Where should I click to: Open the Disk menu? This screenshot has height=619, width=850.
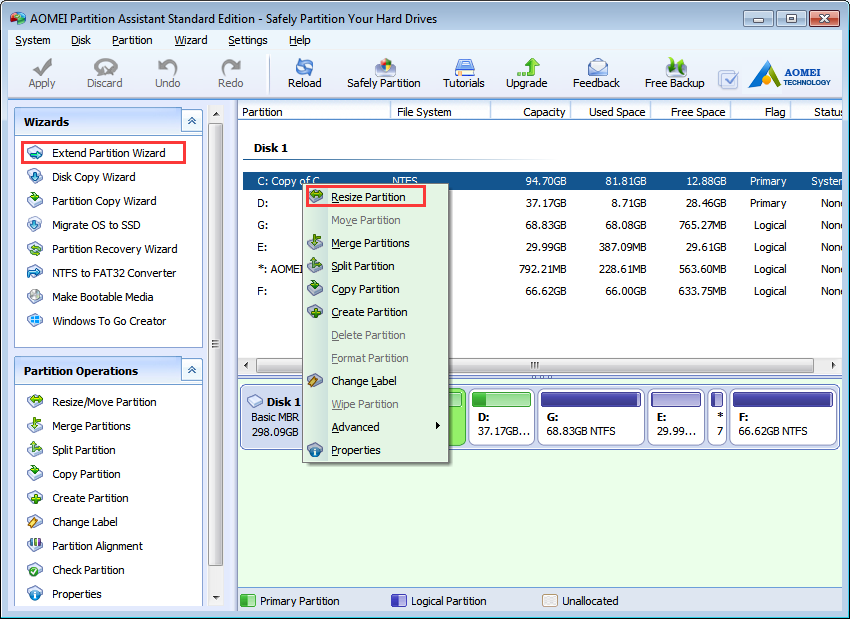coord(81,40)
